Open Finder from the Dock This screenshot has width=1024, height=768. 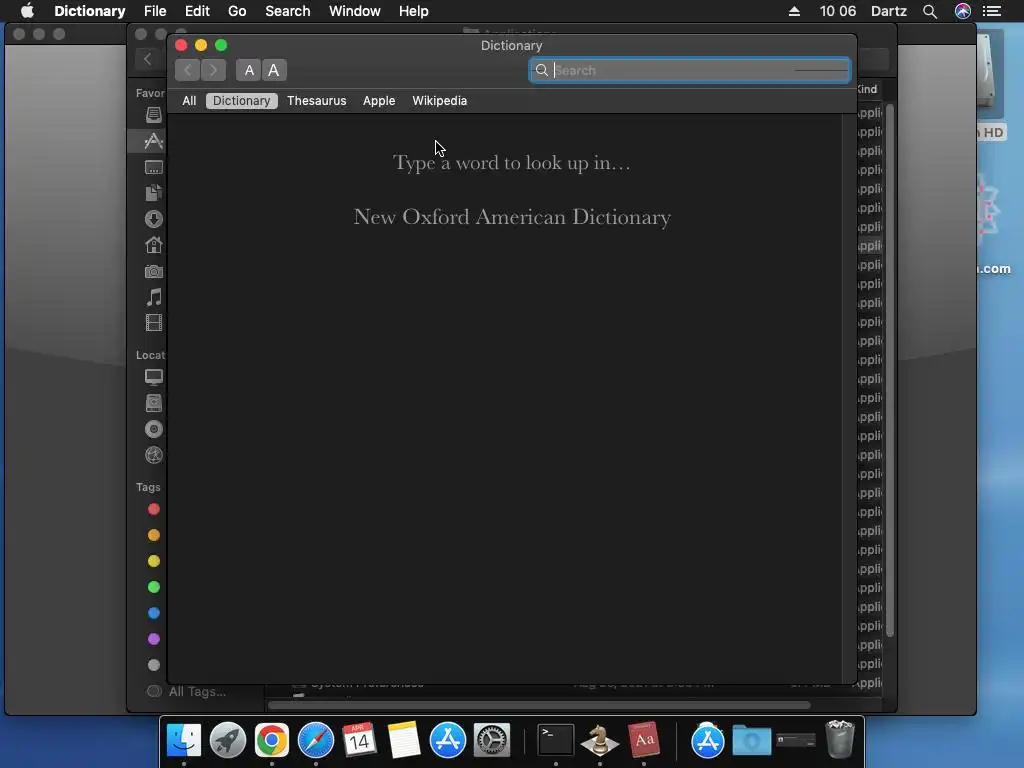[x=184, y=741]
